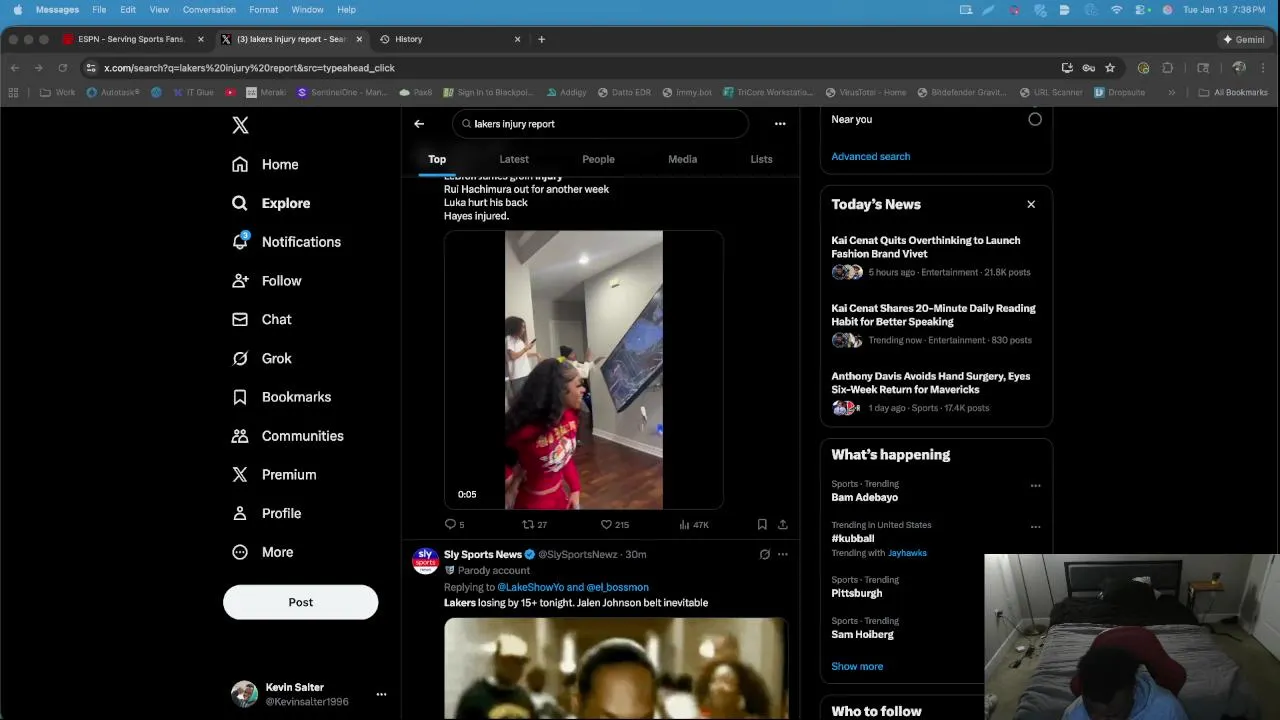Open @el_bossmon mention link
Screen dimensions: 1280x720
point(618,587)
